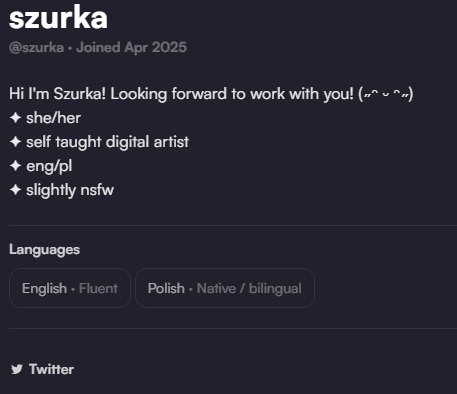Click Native / bilingual text in Polish chip
457x394 pixels.
(249, 288)
